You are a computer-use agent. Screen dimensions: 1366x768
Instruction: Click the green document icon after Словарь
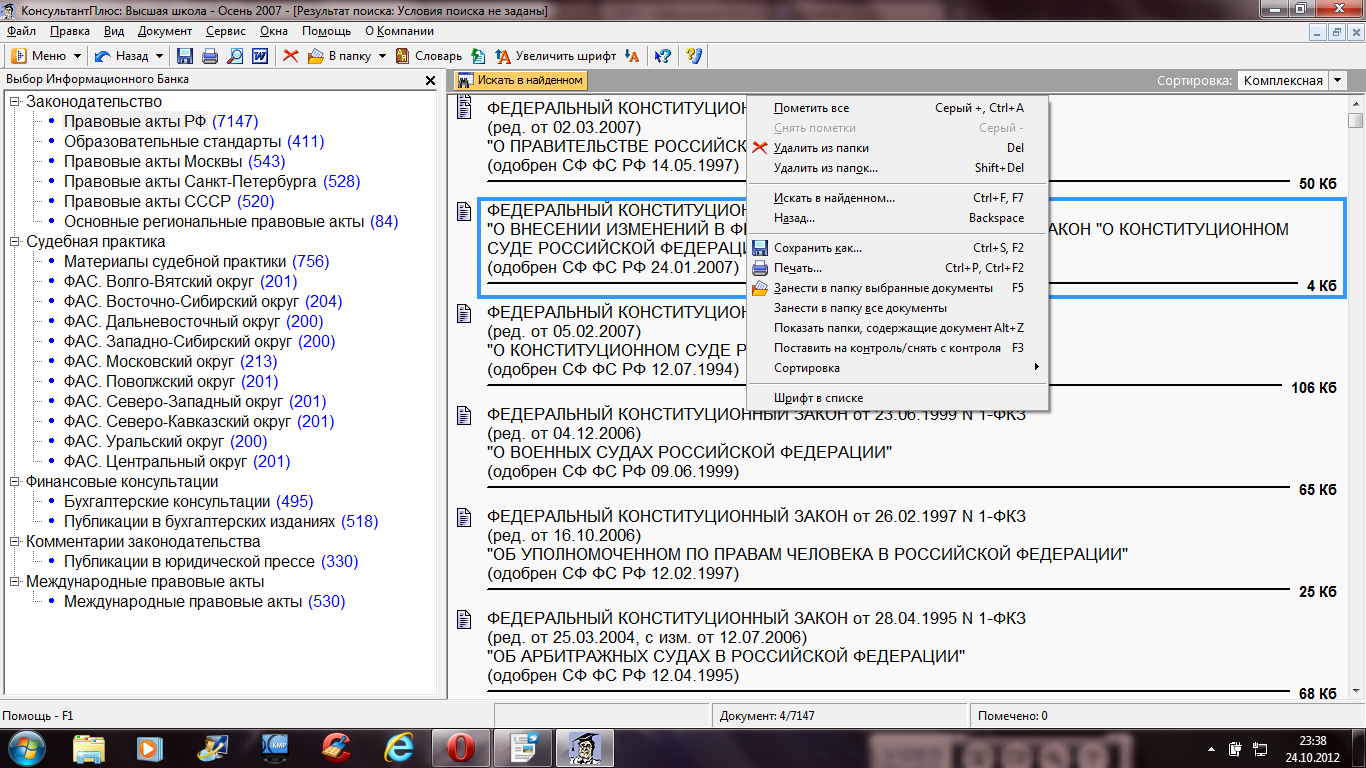pyautogui.click(x=478, y=56)
